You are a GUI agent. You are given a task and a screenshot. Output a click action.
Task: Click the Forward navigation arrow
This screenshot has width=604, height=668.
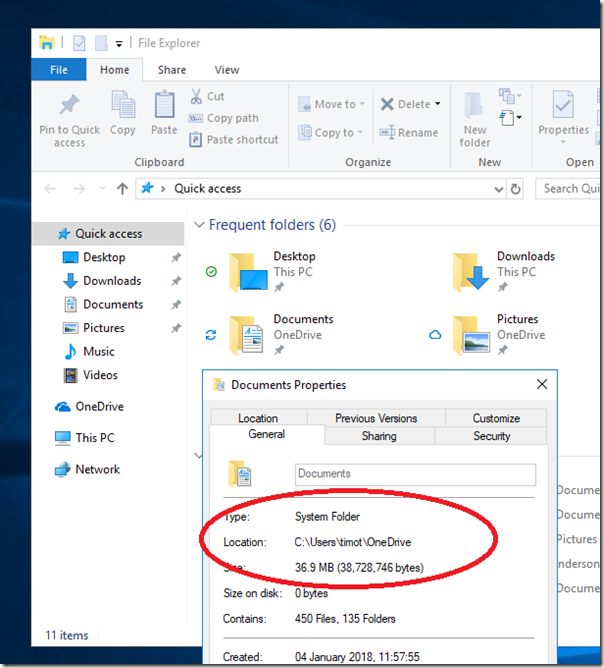[79, 188]
